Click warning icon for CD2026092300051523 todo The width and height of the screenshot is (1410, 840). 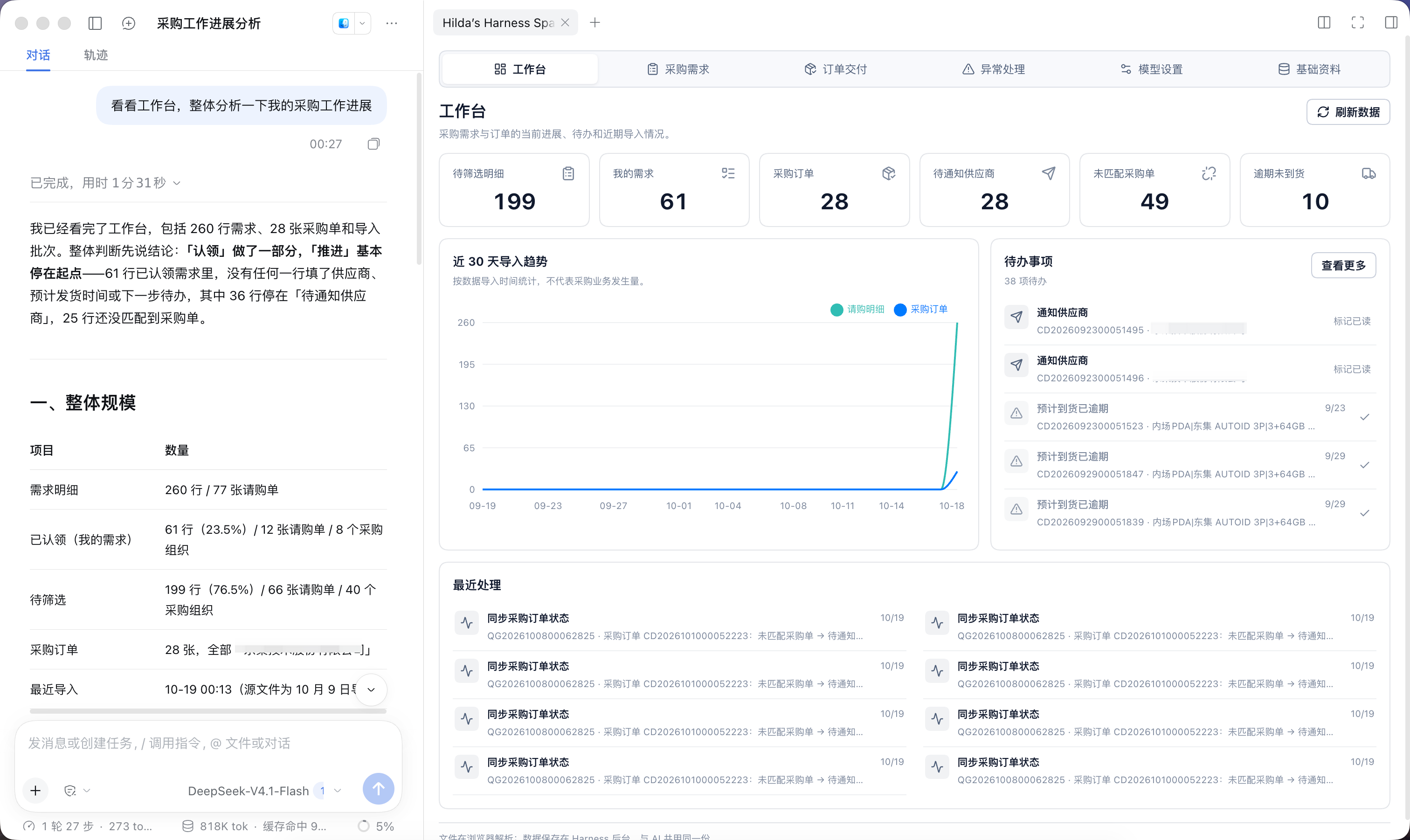click(x=1016, y=413)
